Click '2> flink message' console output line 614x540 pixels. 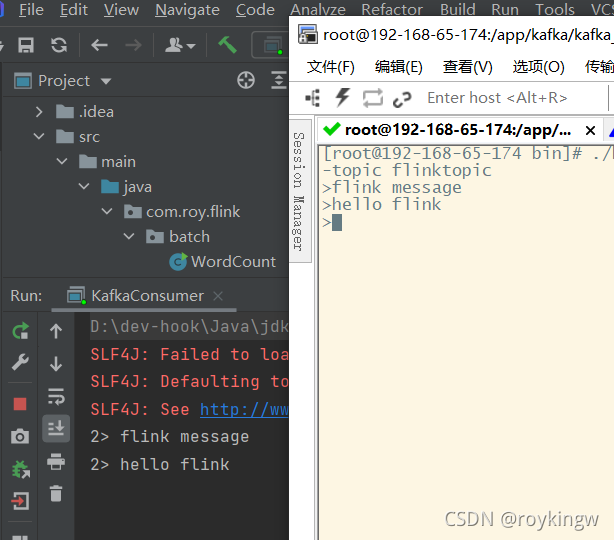(170, 437)
